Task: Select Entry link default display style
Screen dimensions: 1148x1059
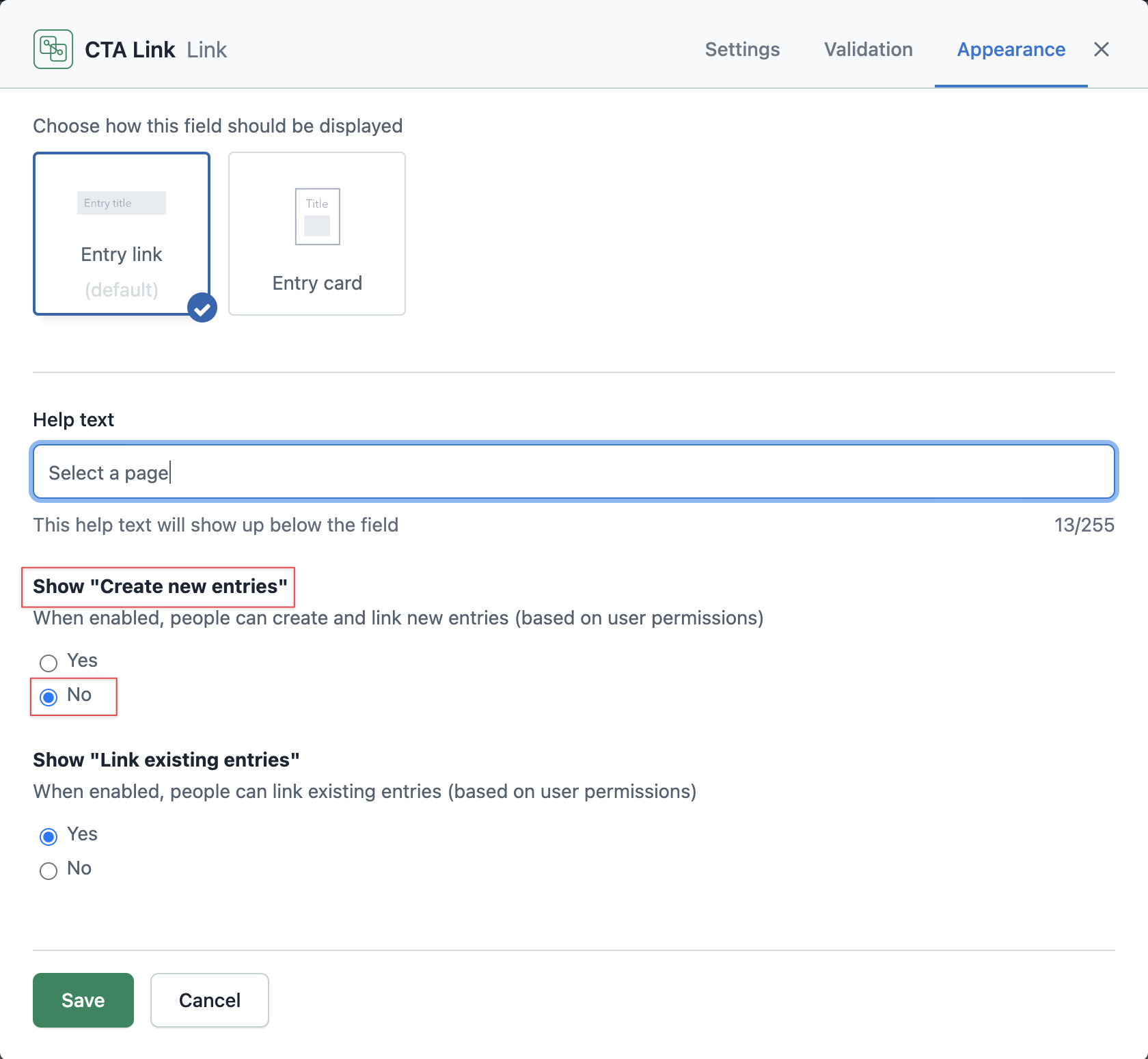Action: tap(122, 234)
